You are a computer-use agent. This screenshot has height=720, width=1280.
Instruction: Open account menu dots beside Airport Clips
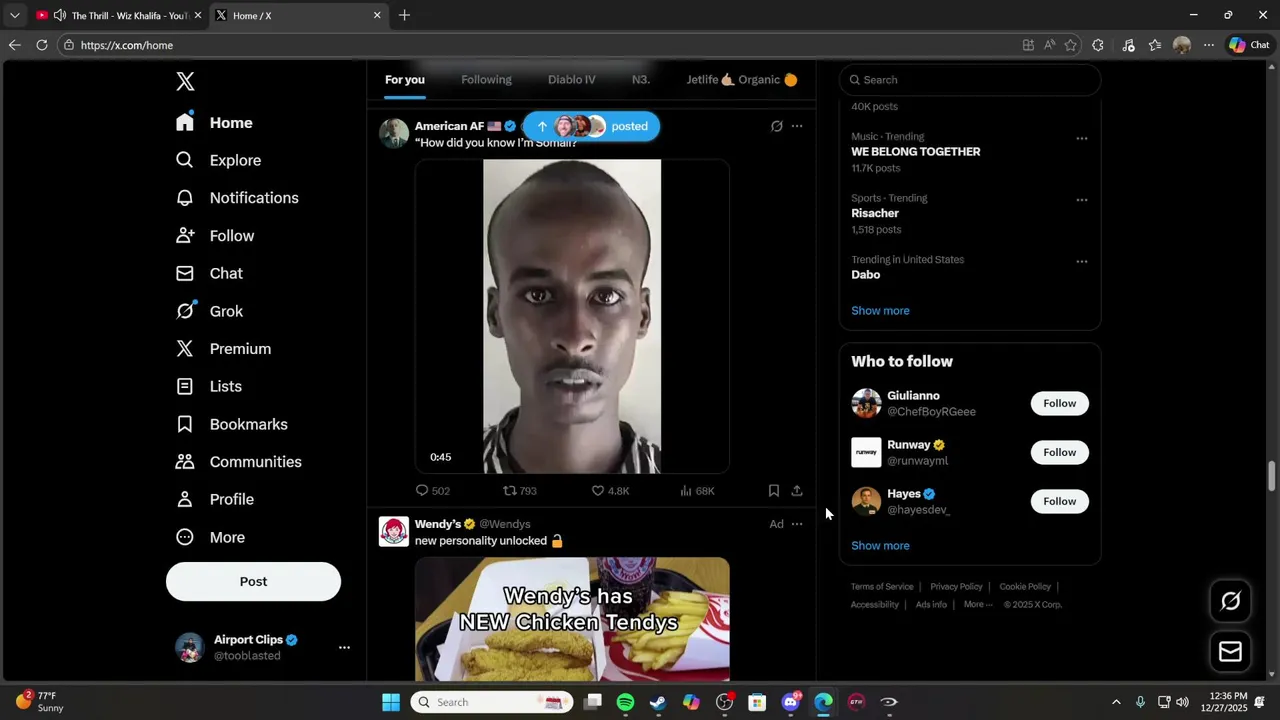coord(344,648)
